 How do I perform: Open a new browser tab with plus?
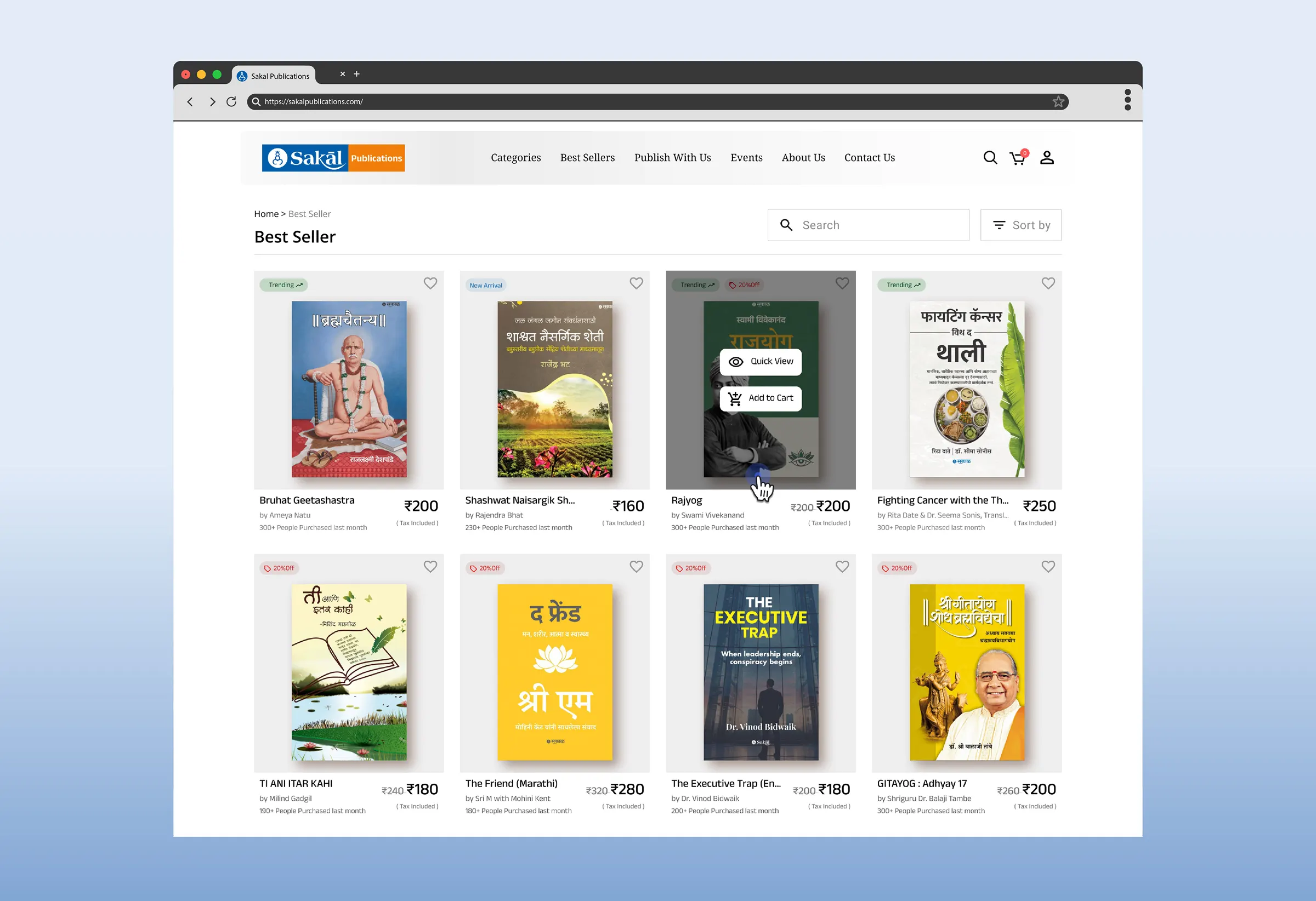[357, 74]
